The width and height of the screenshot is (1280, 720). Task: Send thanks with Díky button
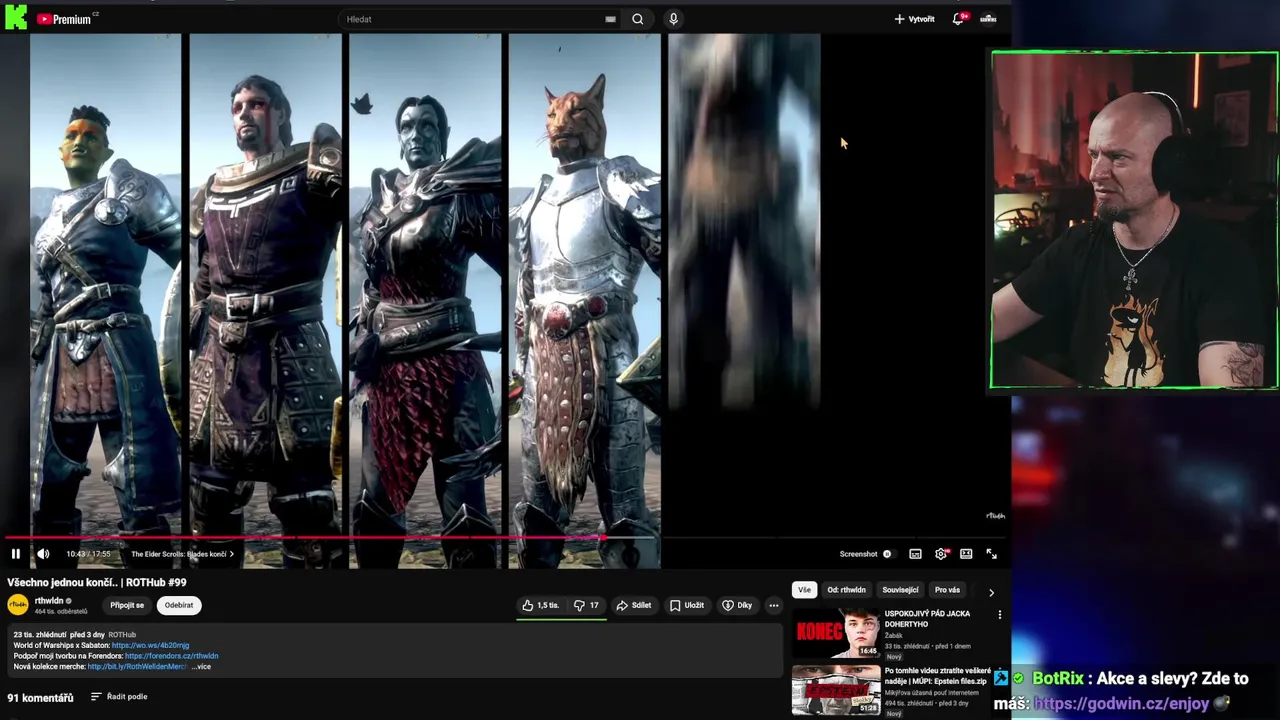pyautogui.click(x=737, y=605)
